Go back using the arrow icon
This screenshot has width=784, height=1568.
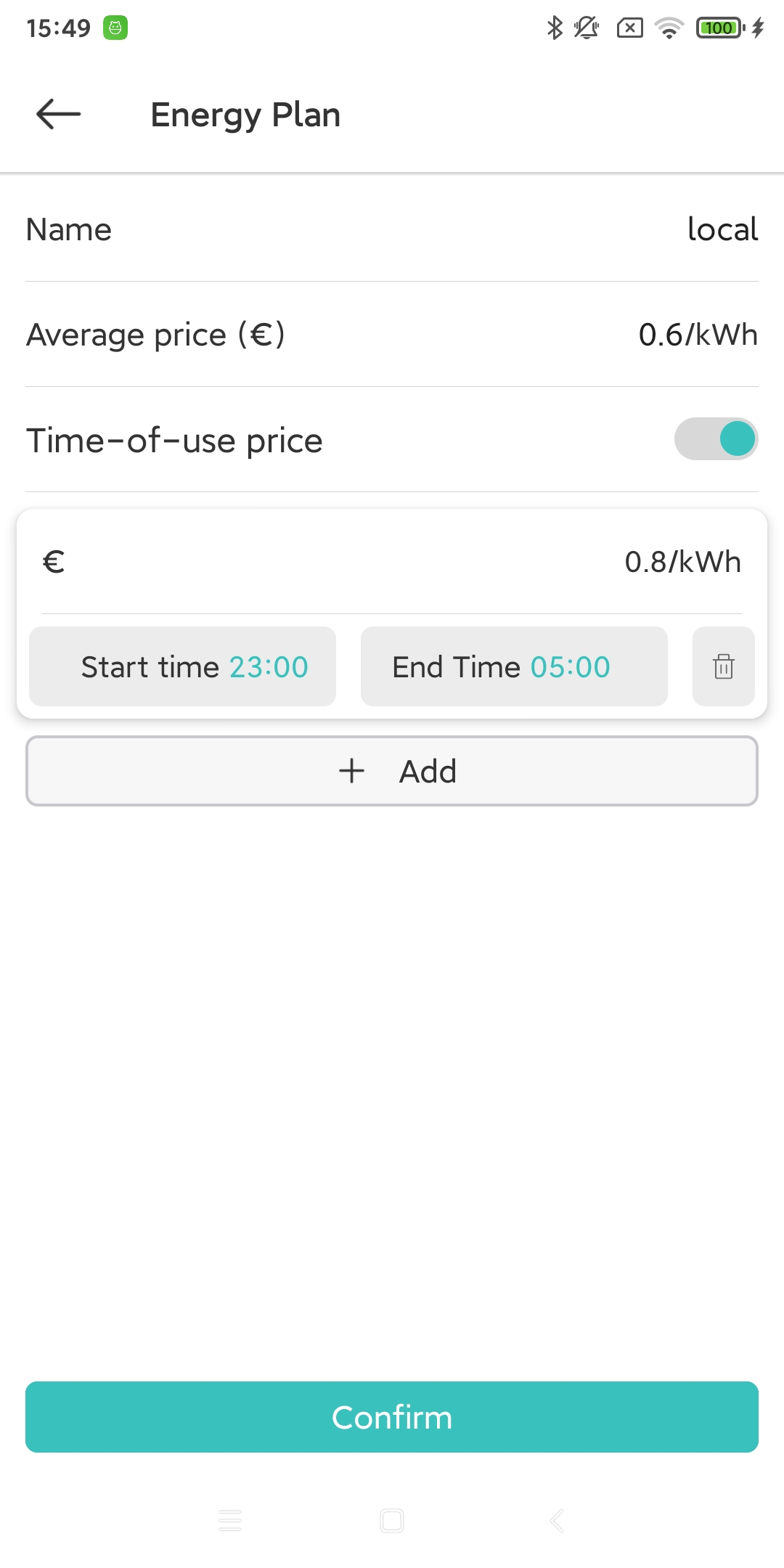tap(58, 114)
